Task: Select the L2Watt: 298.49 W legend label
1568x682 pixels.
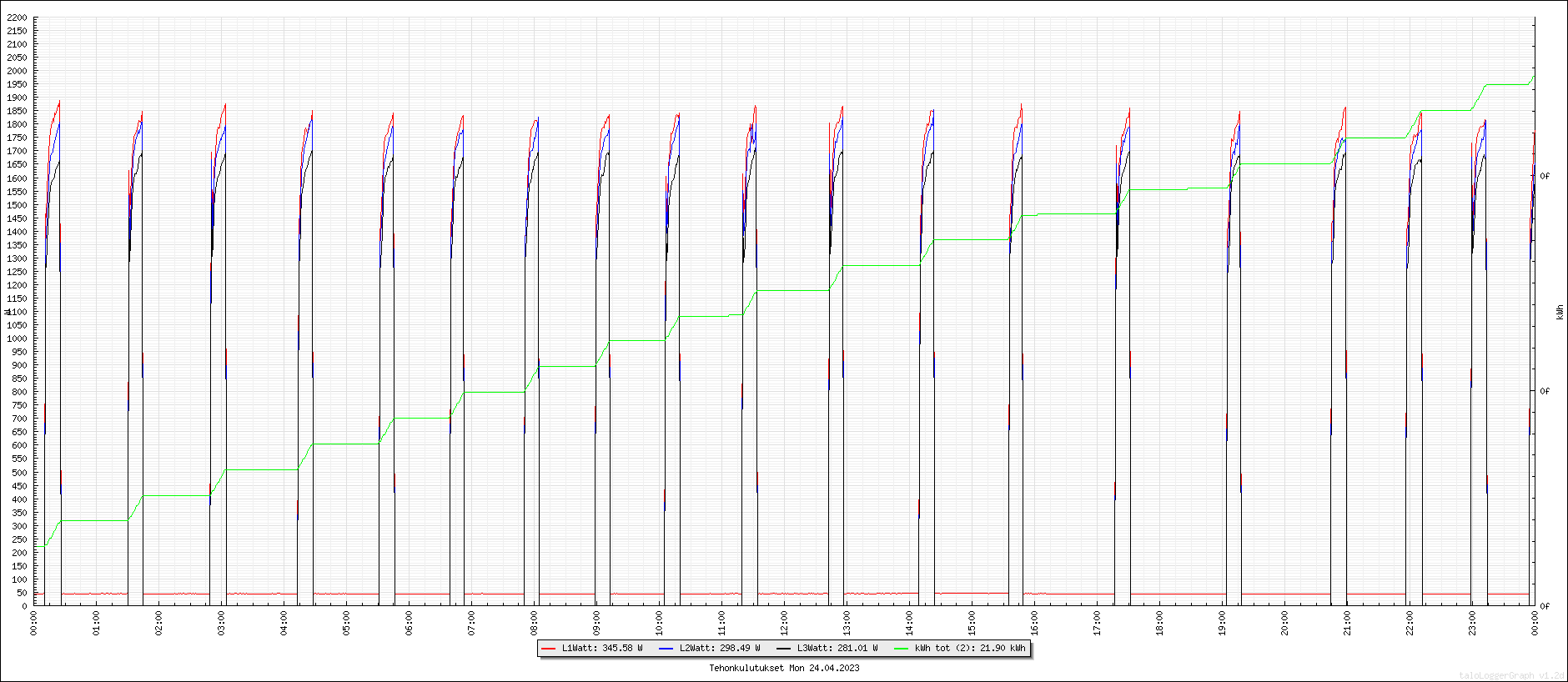Action: (720, 648)
